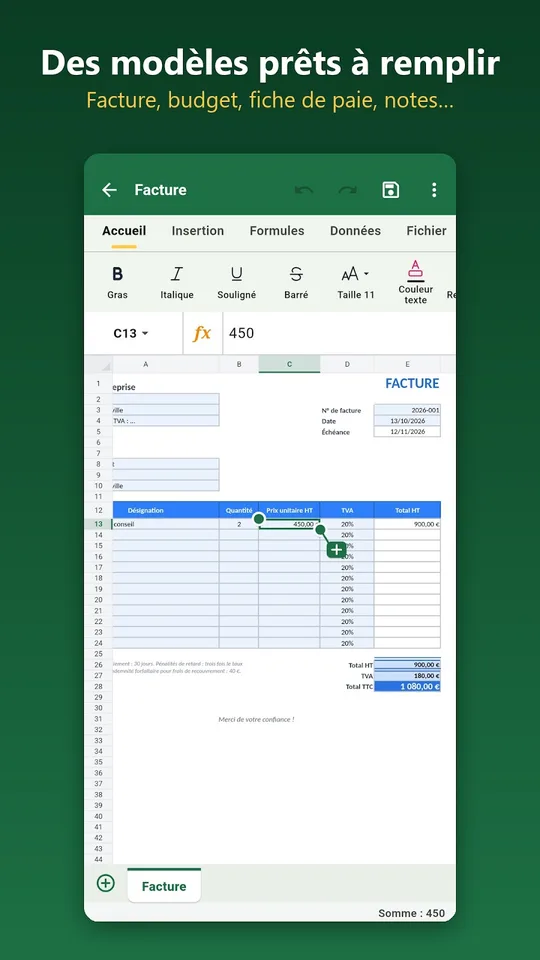Select row 28 header
This screenshot has width=540, height=960.
99,686
